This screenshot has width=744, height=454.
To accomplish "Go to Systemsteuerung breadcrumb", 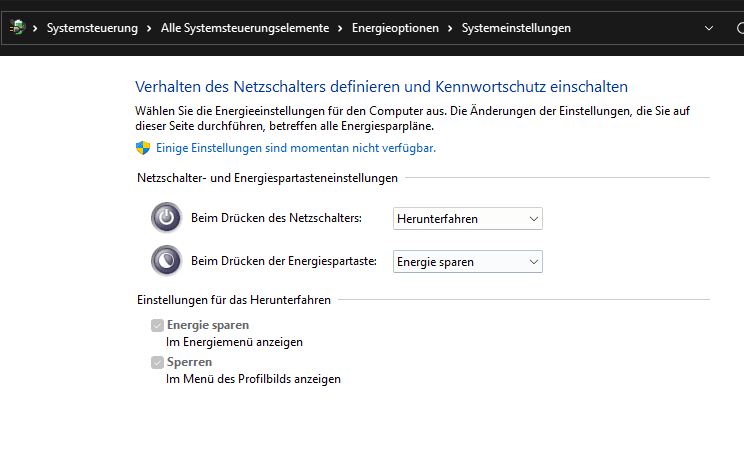I will click(92, 28).
